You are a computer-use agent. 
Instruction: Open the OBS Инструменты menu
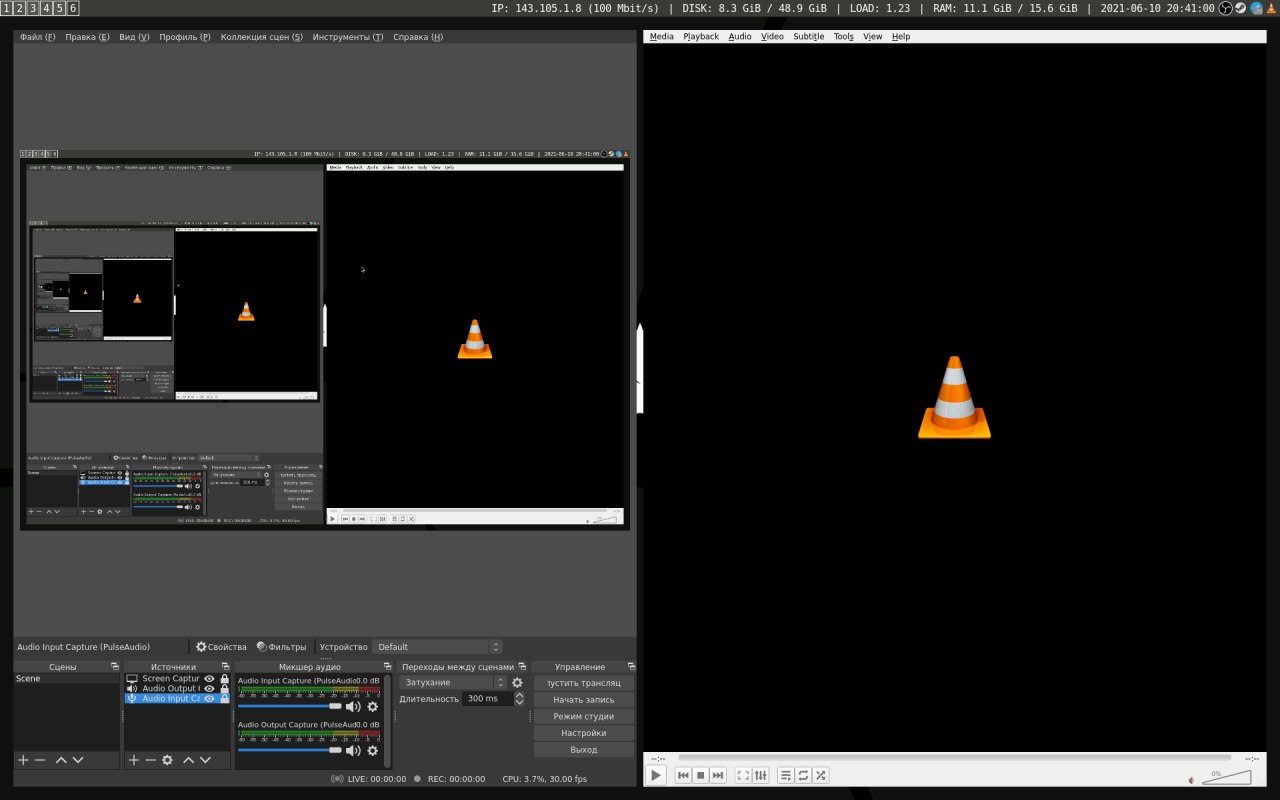tap(348, 37)
